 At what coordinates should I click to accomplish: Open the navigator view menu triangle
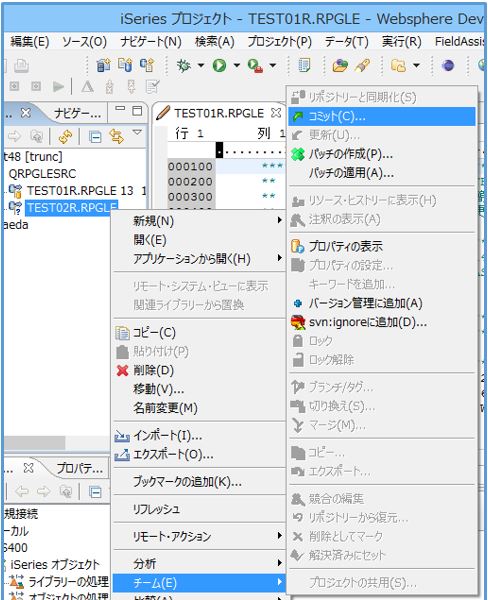(x=137, y=132)
